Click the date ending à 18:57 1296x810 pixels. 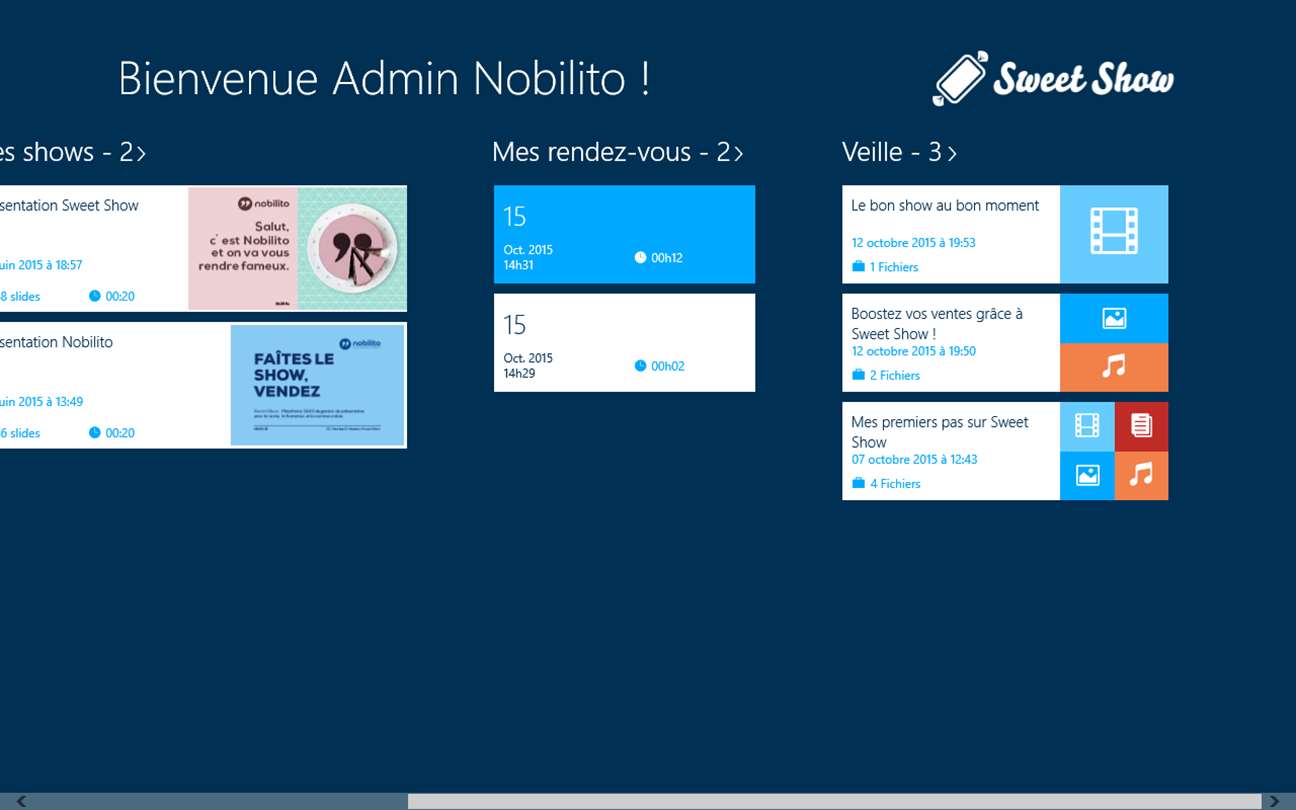point(41,265)
